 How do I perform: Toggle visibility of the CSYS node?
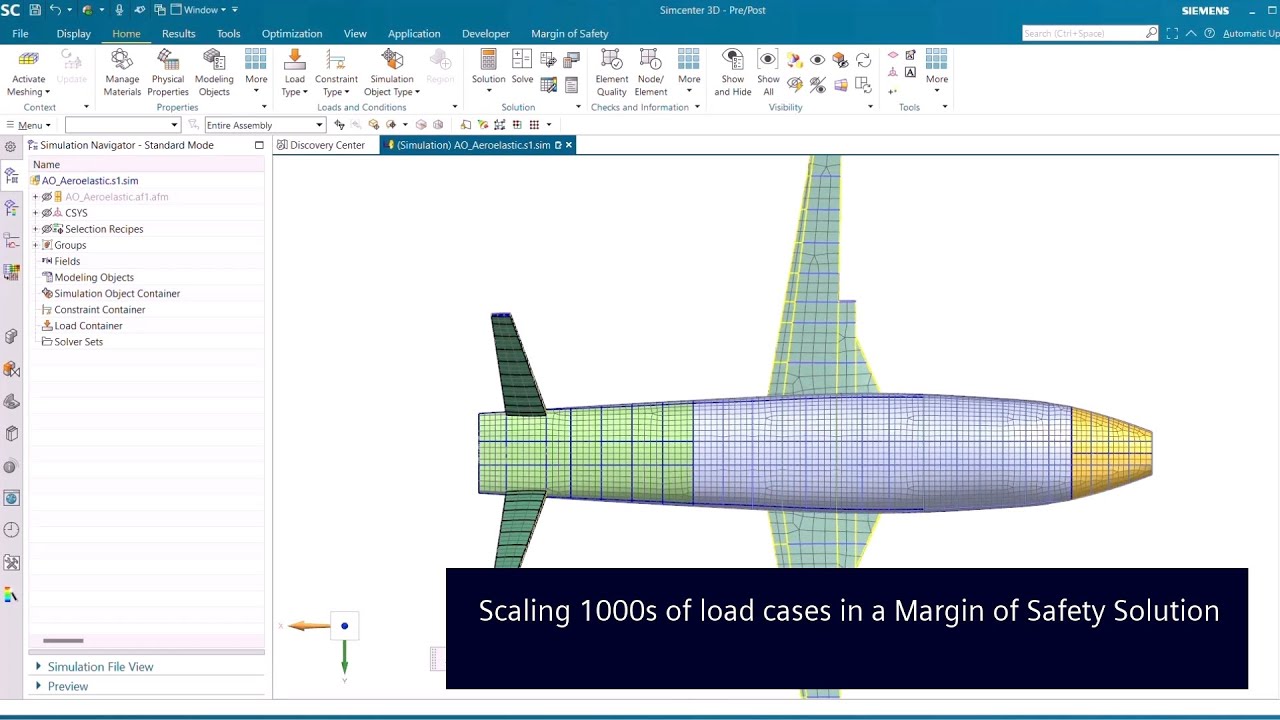(46, 213)
